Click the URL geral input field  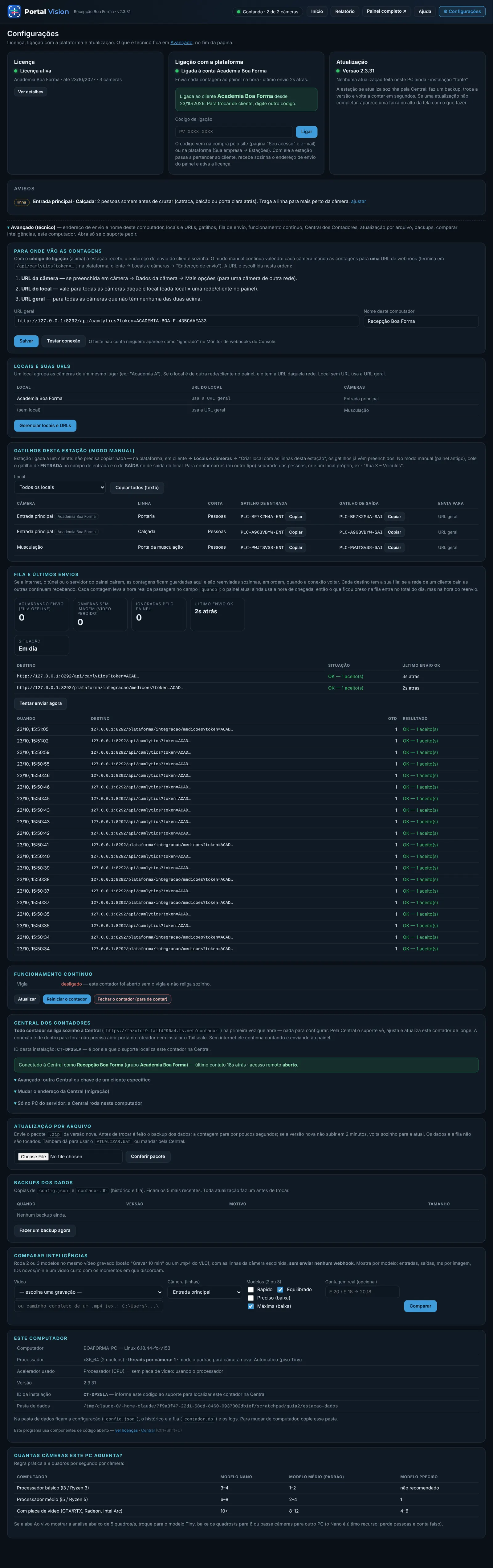(x=186, y=321)
